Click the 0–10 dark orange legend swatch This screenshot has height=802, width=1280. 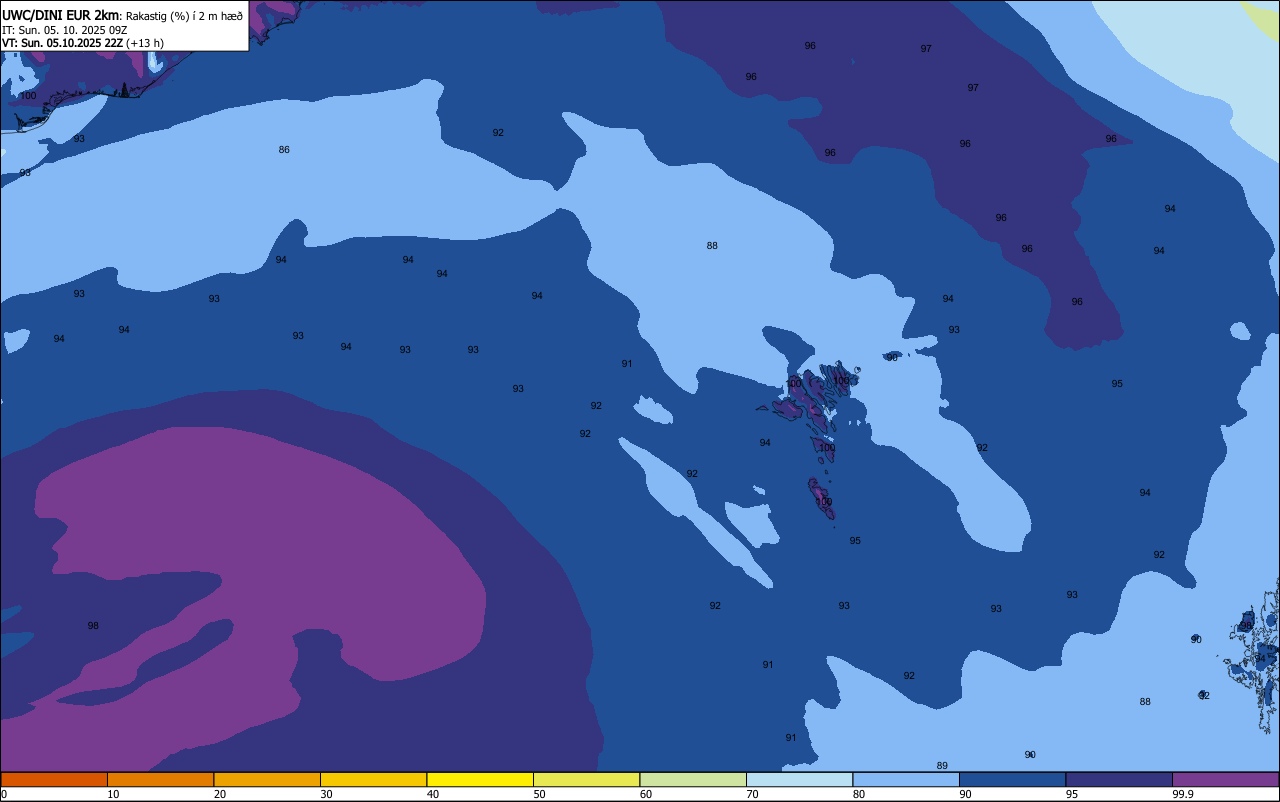click(x=54, y=779)
